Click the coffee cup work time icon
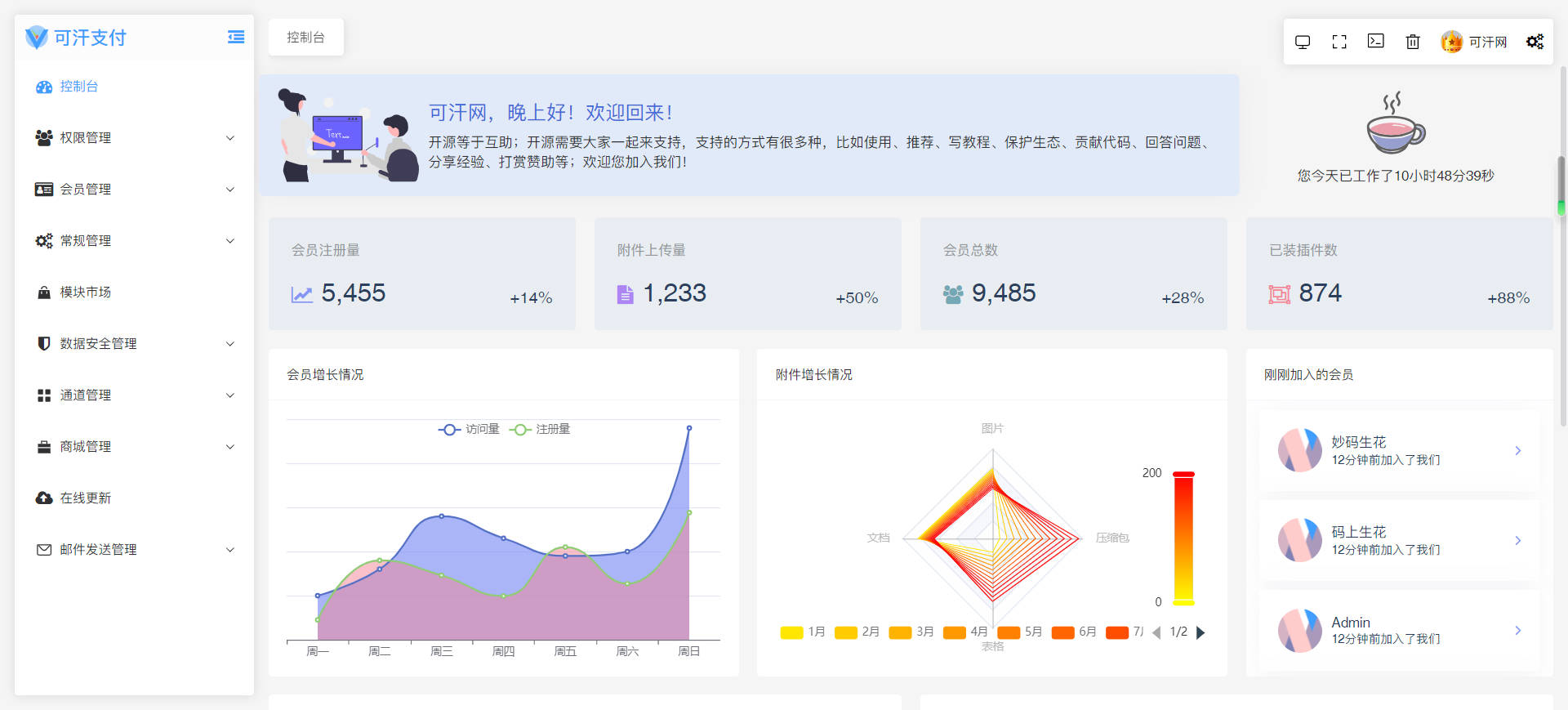The width and height of the screenshot is (1568, 710). 1396,123
